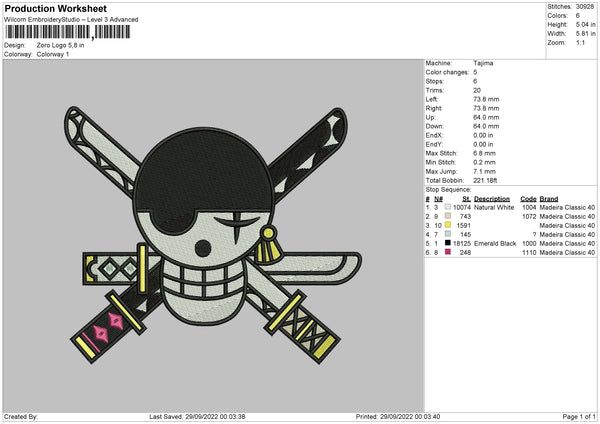Click the Machine value Tajima
600x424 pixels.
tap(483, 63)
